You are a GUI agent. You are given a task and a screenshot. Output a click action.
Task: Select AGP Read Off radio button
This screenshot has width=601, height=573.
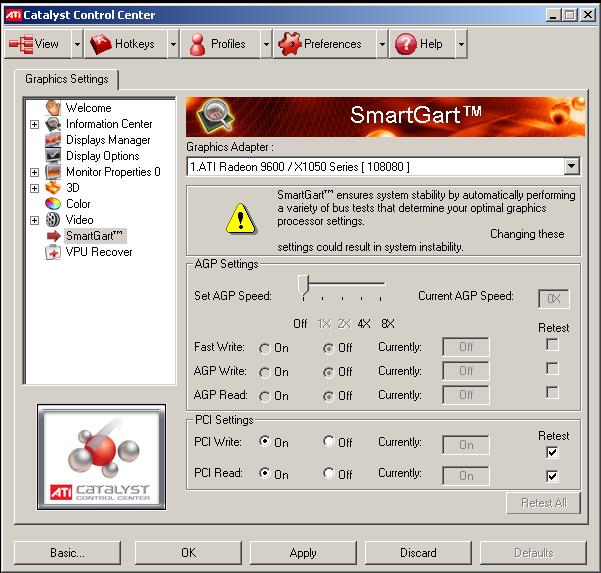328,396
